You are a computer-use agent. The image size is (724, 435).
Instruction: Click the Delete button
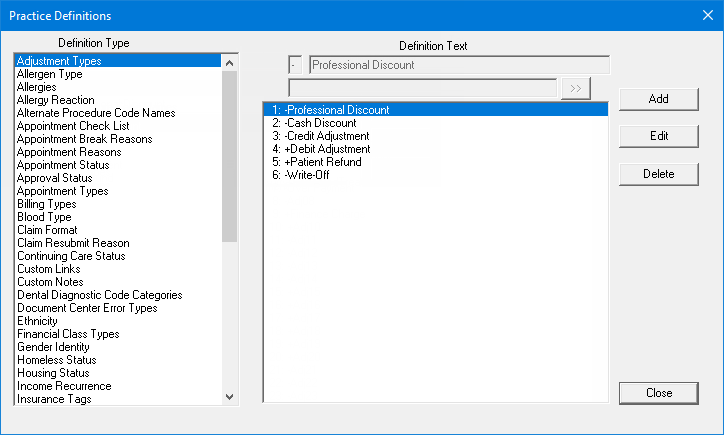click(658, 173)
